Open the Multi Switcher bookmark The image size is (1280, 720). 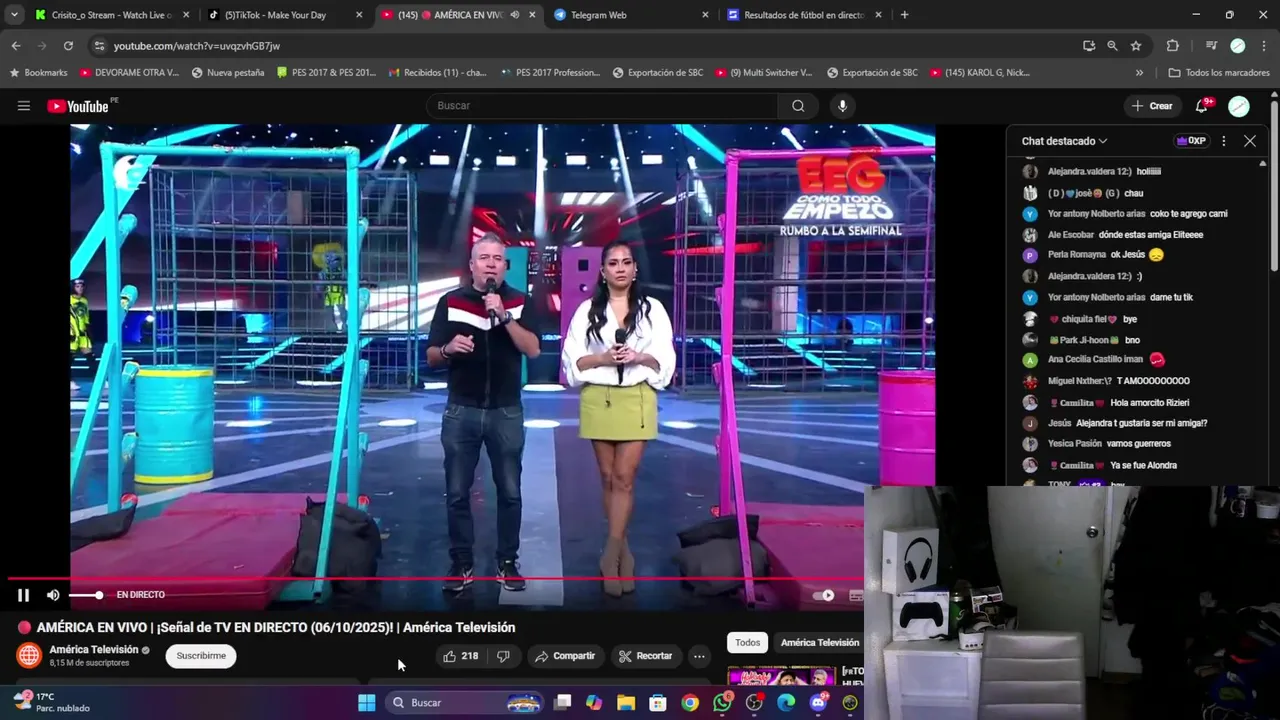764,73
